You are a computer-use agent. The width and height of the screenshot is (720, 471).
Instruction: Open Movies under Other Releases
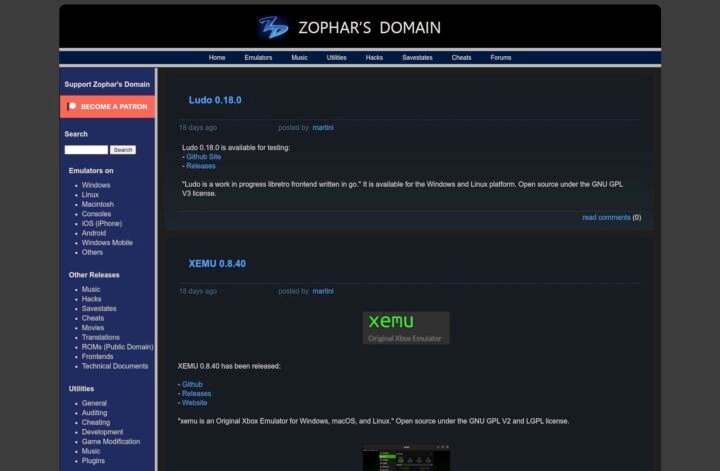pyautogui.click(x=93, y=328)
